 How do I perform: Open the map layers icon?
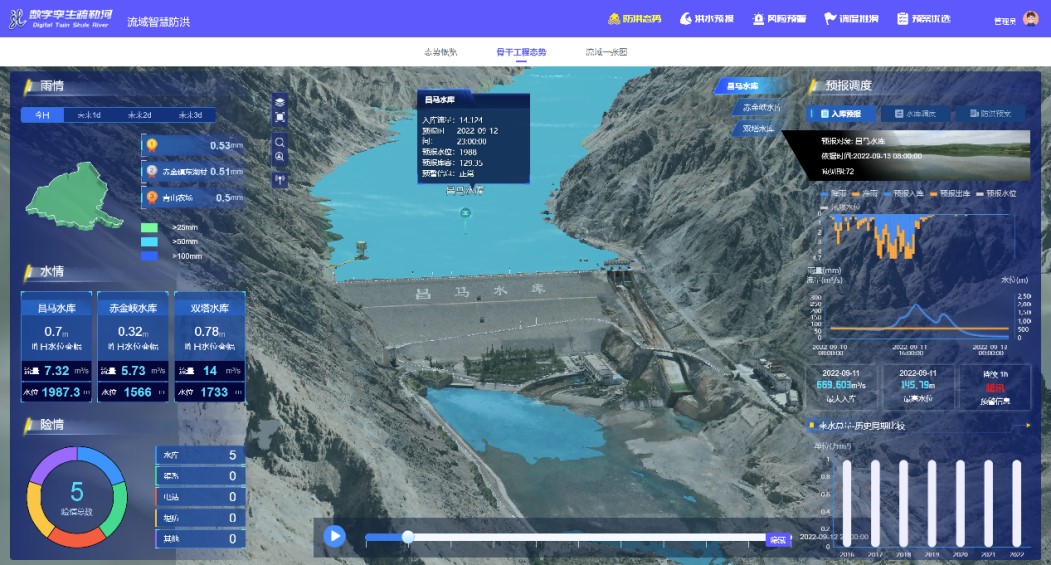click(280, 102)
